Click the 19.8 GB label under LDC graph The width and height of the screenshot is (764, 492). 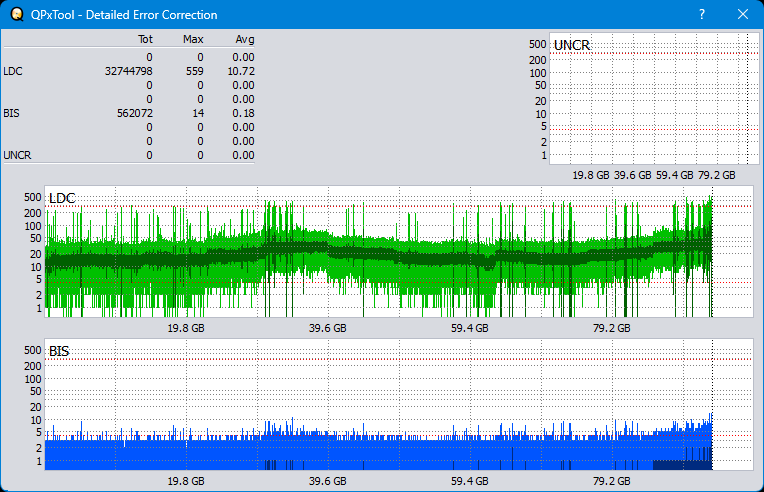[186, 328]
